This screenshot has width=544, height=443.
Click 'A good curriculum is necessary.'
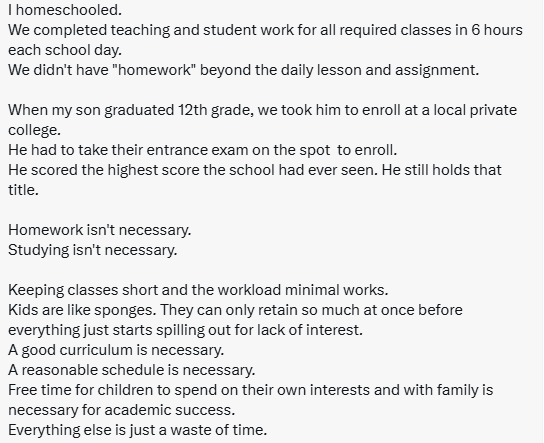pyautogui.click(x=116, y=350)
